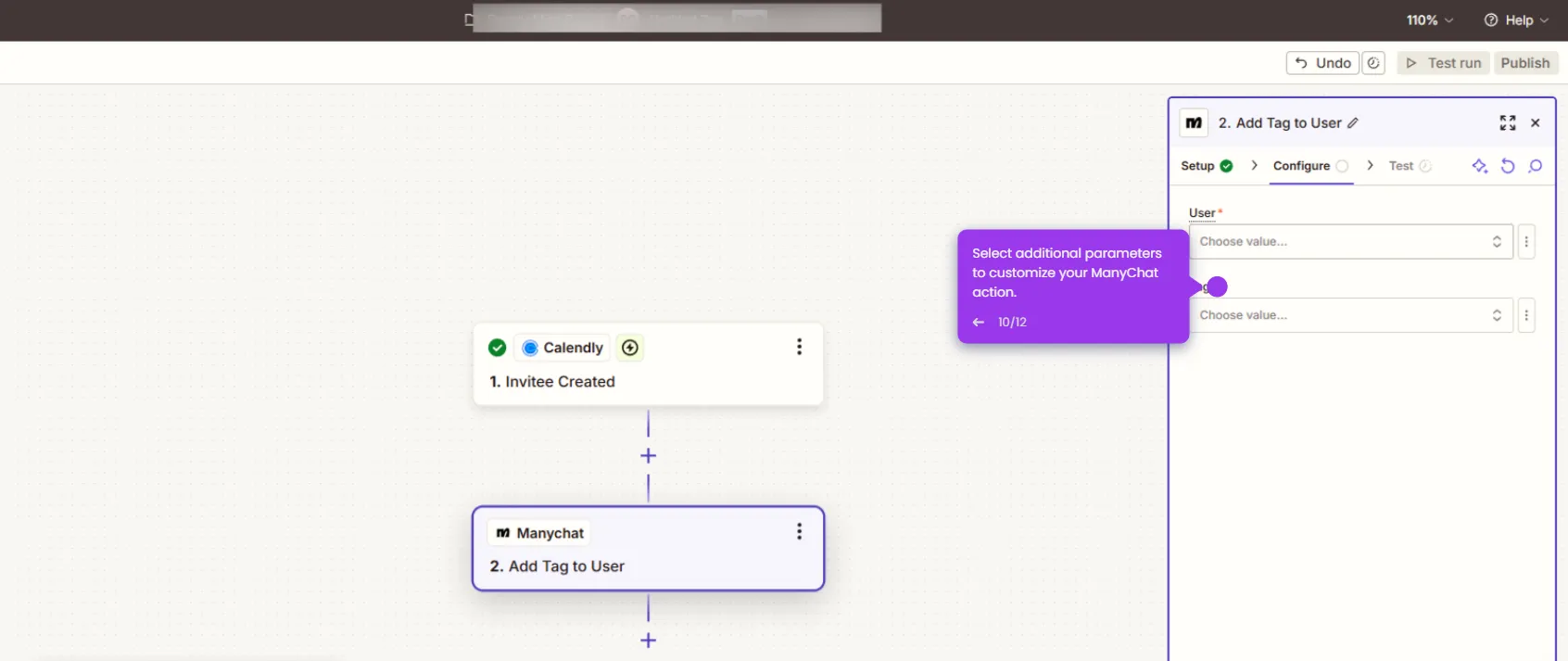Click the chevron between Configure and Test
Screen dimensions: 1568x661
pos(1370,165)
